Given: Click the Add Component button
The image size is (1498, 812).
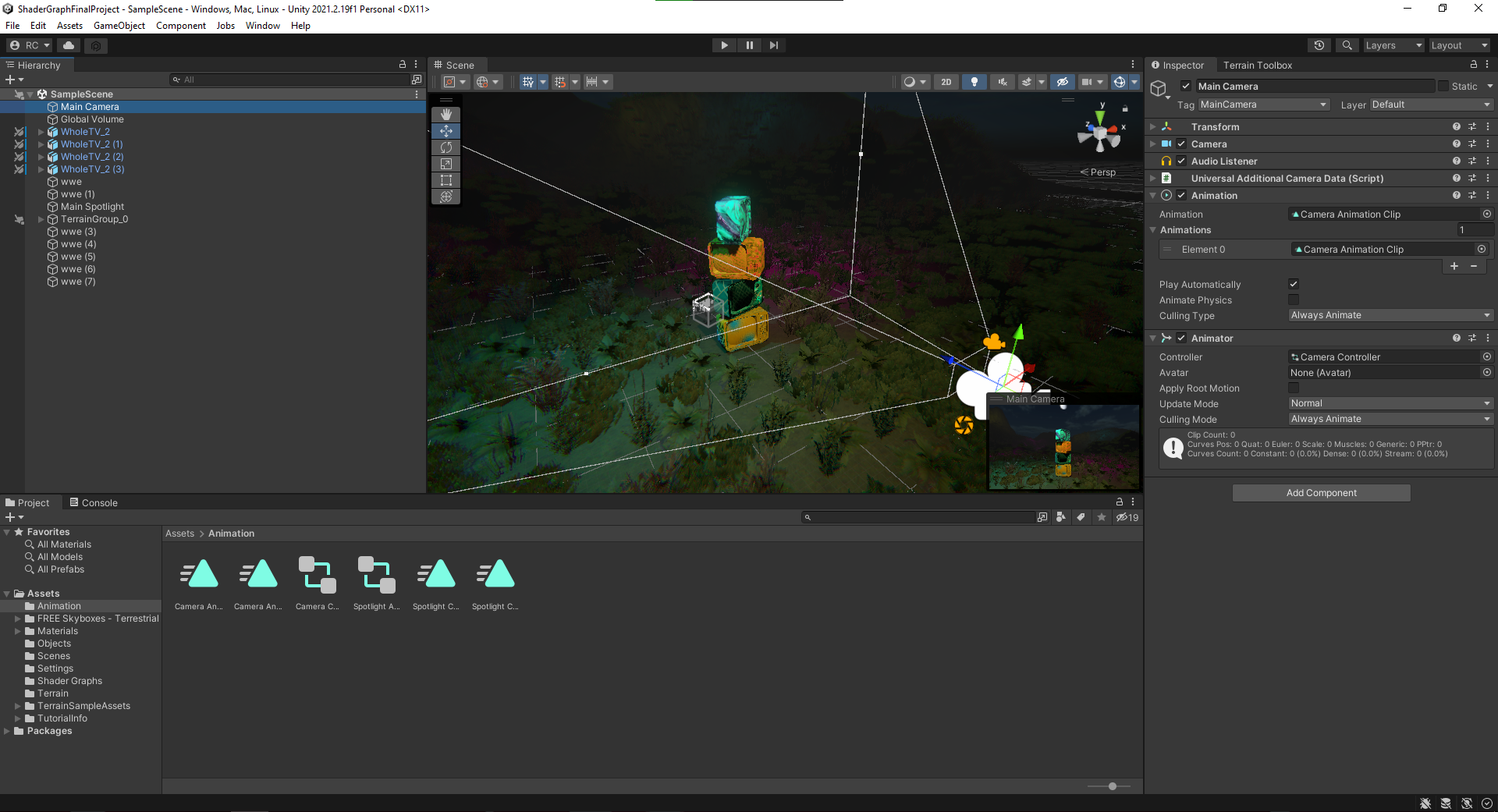Looking at the screenshot, I should 1321,493.
